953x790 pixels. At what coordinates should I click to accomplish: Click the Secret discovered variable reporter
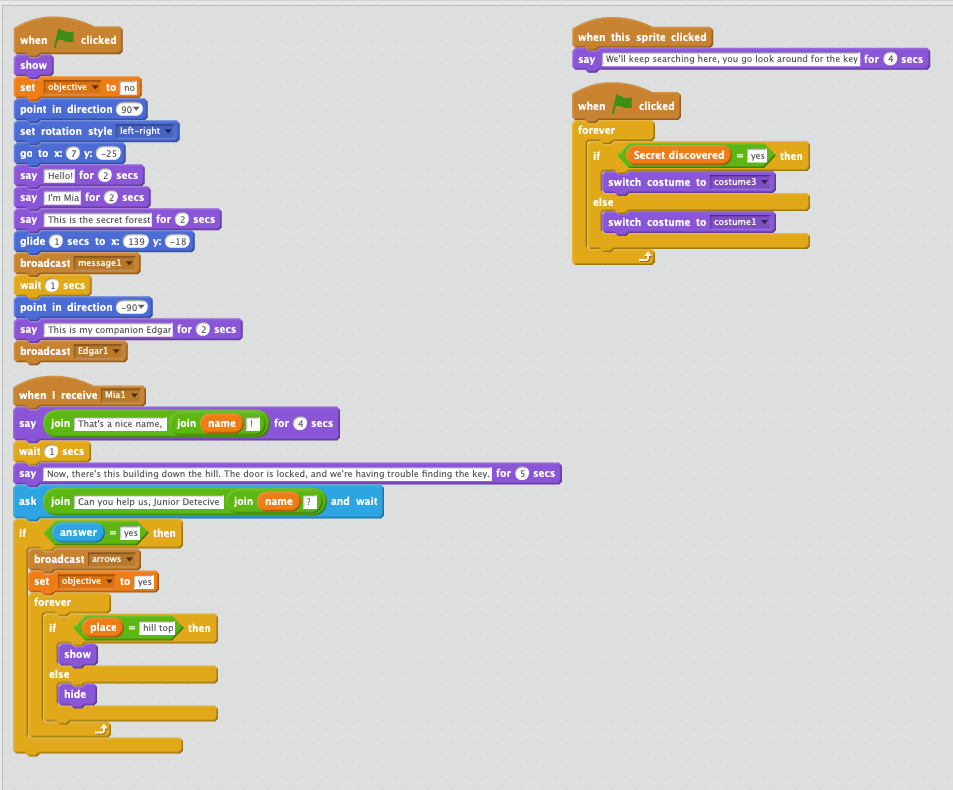coord(680,155)
